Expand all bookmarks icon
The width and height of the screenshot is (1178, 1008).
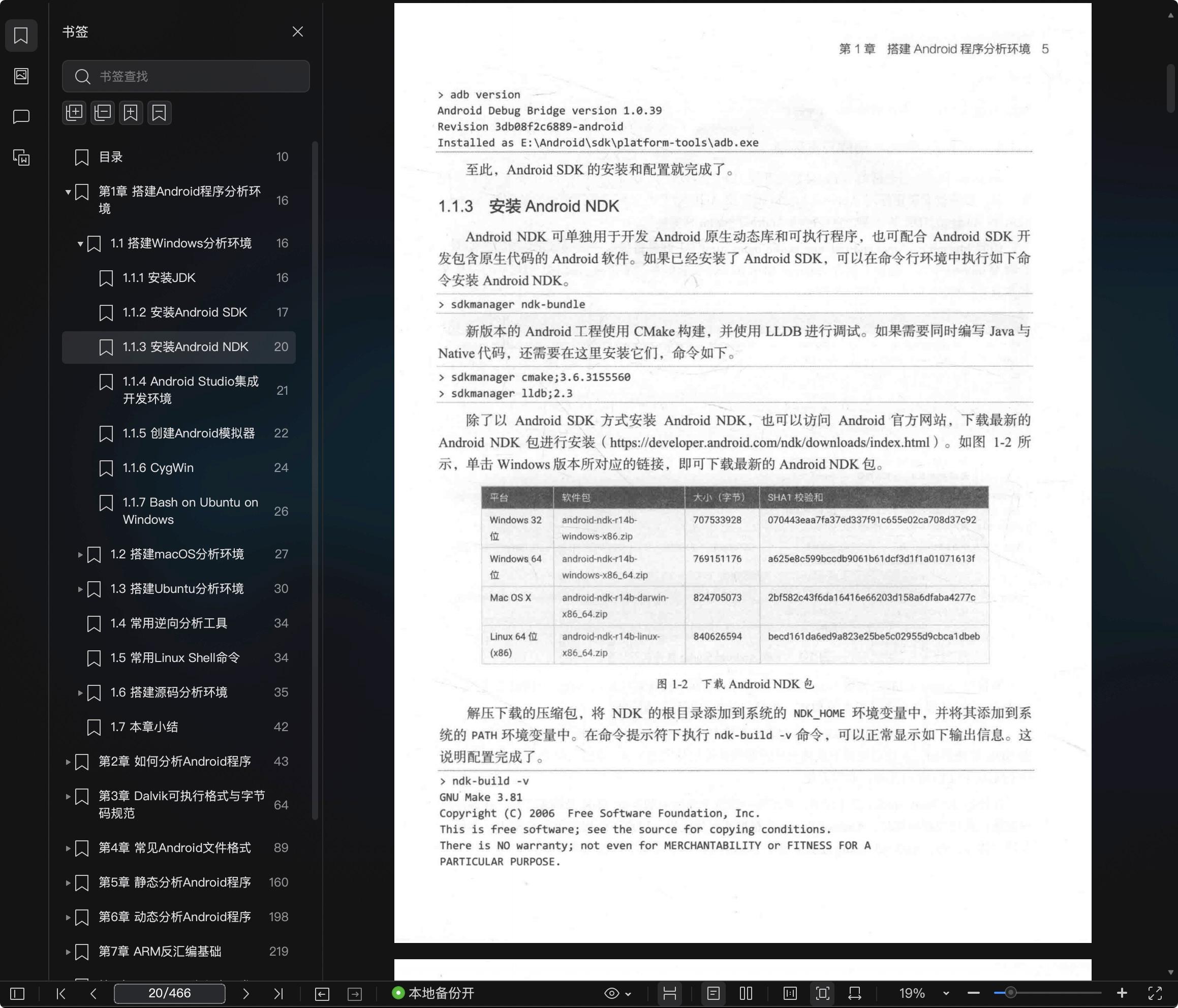(74, 113)
